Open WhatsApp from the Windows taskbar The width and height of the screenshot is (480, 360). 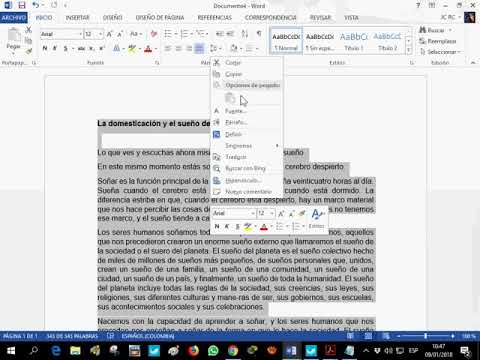pyautogui.click(x=213, y=350)
